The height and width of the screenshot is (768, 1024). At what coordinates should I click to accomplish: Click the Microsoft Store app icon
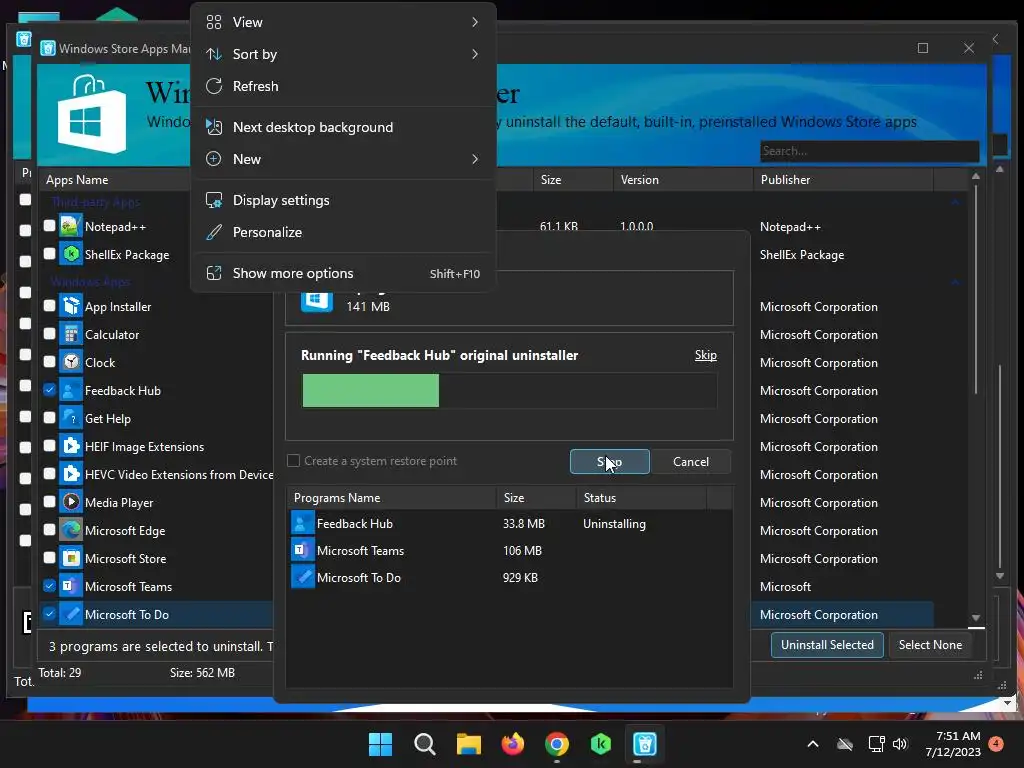(71, 558)
